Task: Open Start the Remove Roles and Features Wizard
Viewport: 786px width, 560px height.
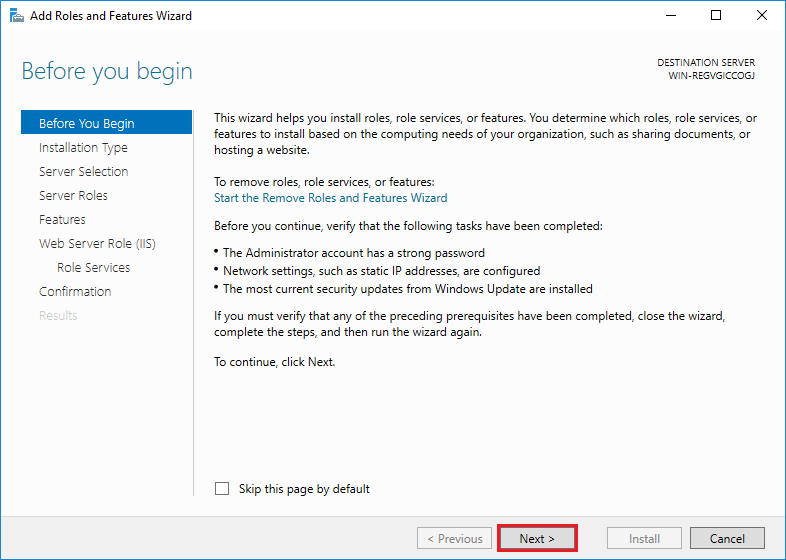Action: 330,198
